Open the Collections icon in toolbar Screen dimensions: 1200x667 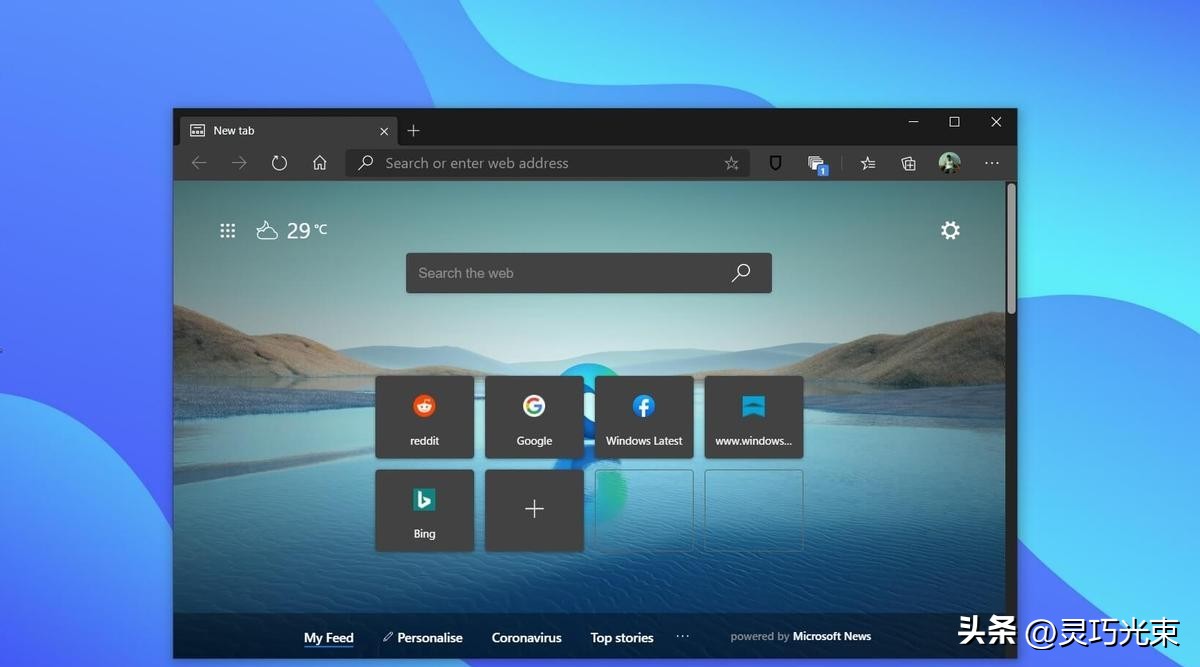pyautogui.click(x=908, y=163)
